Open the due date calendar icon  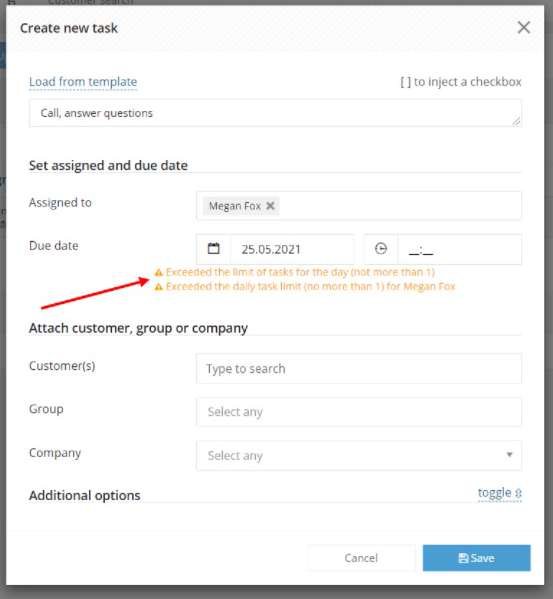[x=213, y=249]
